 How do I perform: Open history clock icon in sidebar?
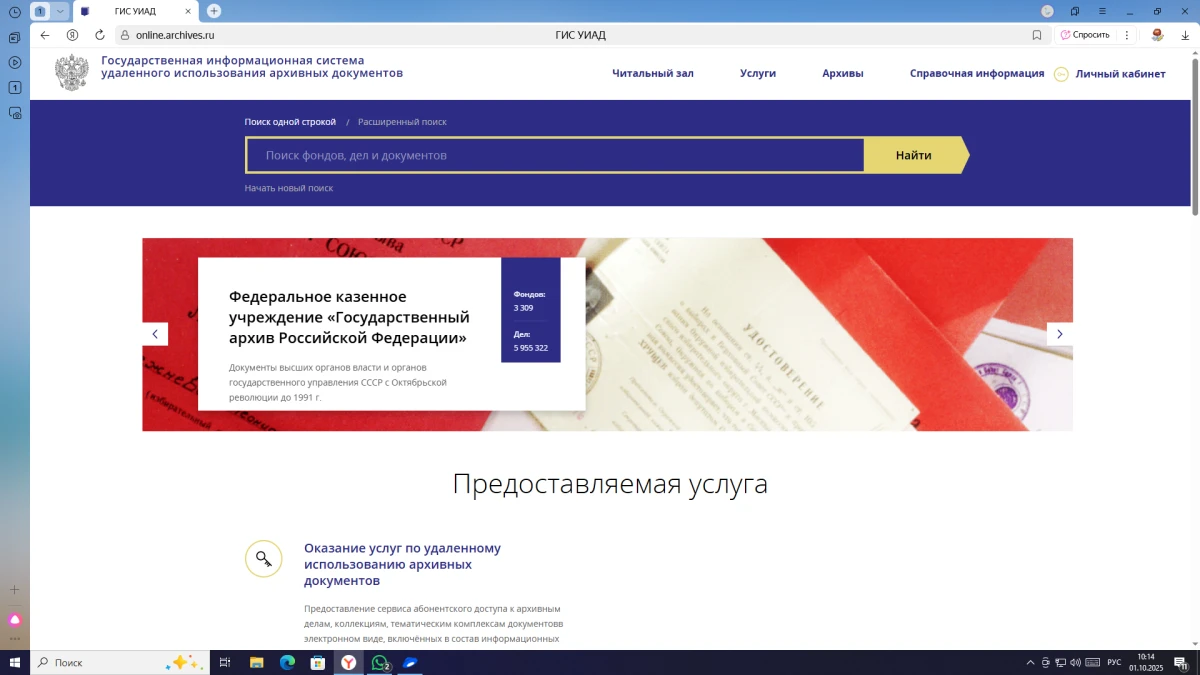tap(15, 12)
